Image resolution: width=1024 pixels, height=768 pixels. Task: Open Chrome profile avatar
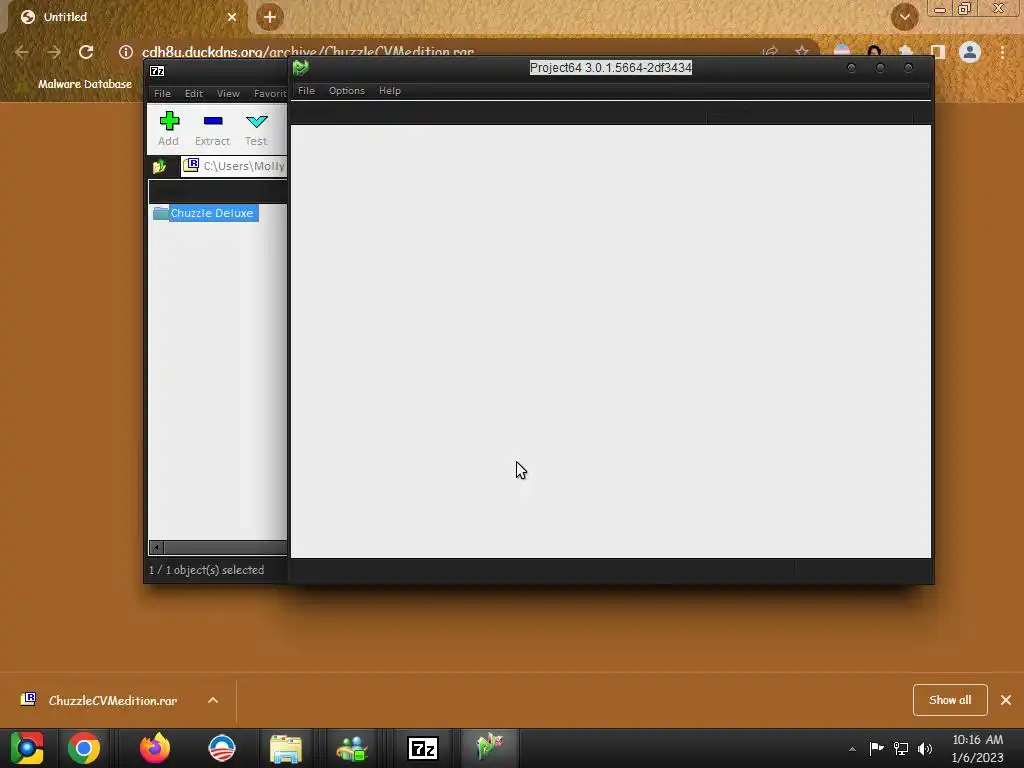[x=970, y=52]
